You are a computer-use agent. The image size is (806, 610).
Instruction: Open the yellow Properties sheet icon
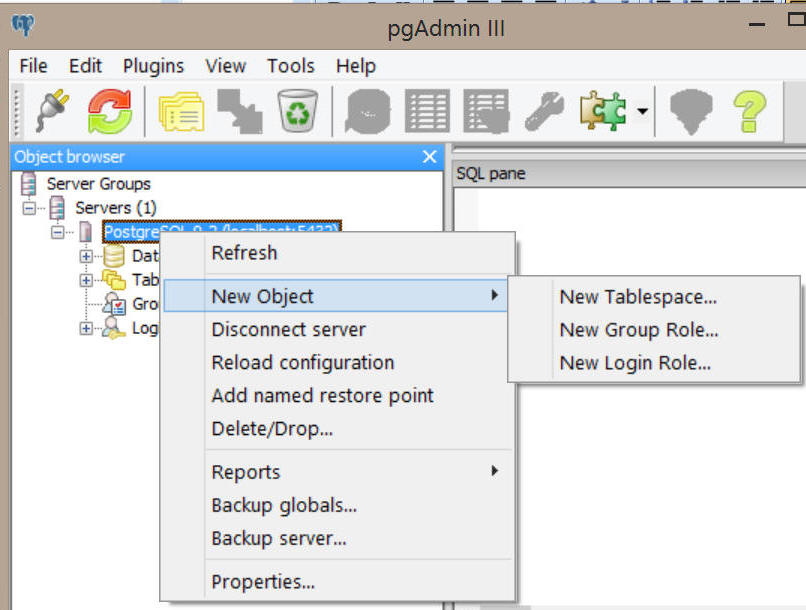coord(181,111)
